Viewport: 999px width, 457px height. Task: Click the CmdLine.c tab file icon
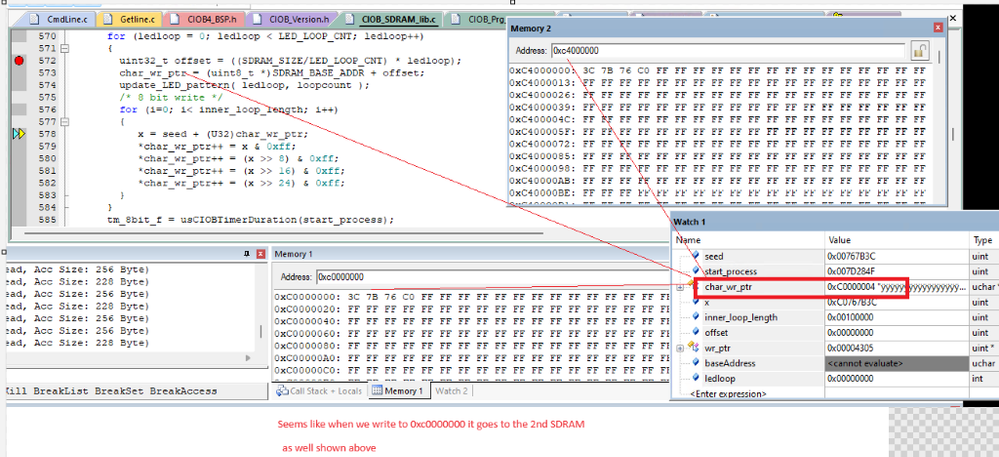[34, 19]
